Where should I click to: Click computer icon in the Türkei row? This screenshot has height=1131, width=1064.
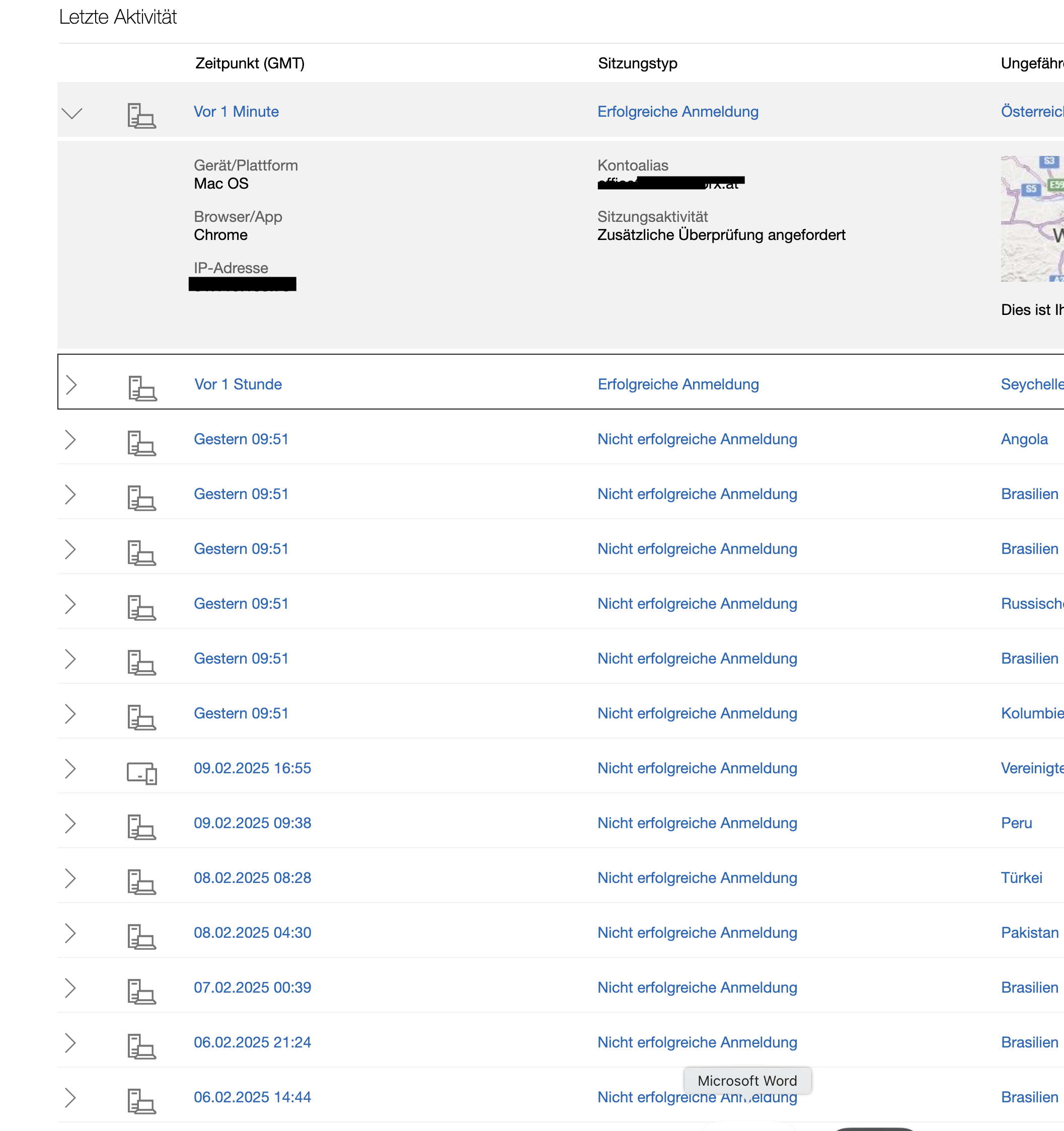pos(141,882)
